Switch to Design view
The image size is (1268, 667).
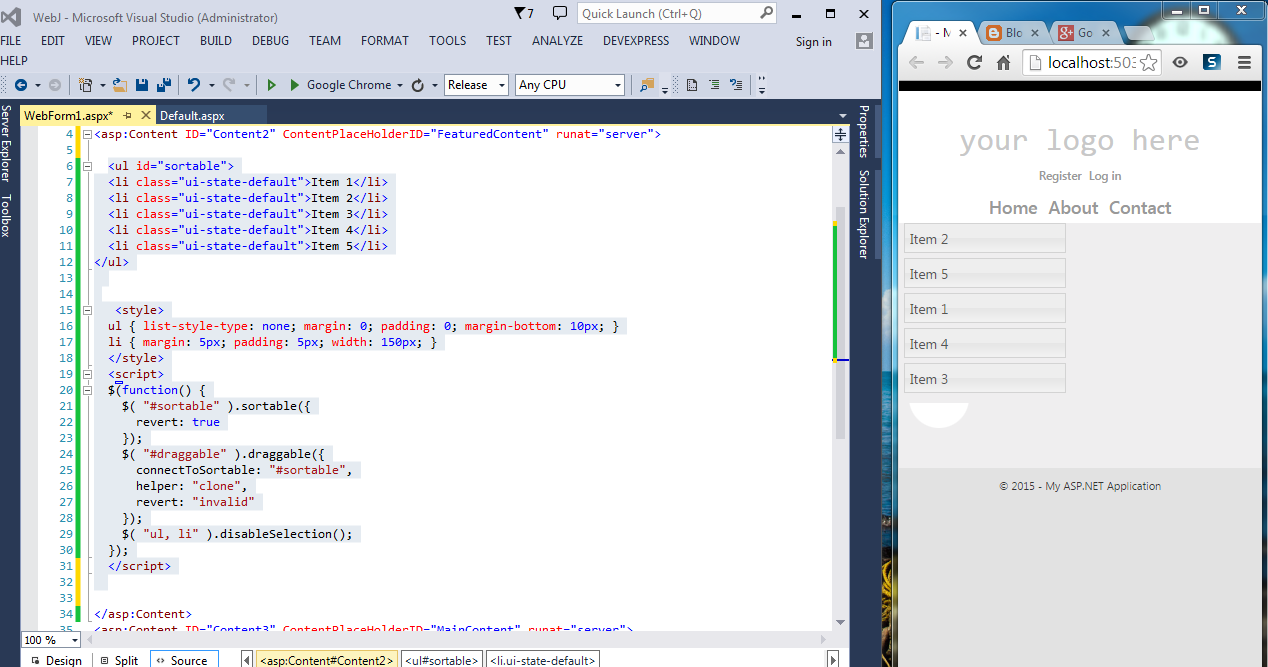56,660
